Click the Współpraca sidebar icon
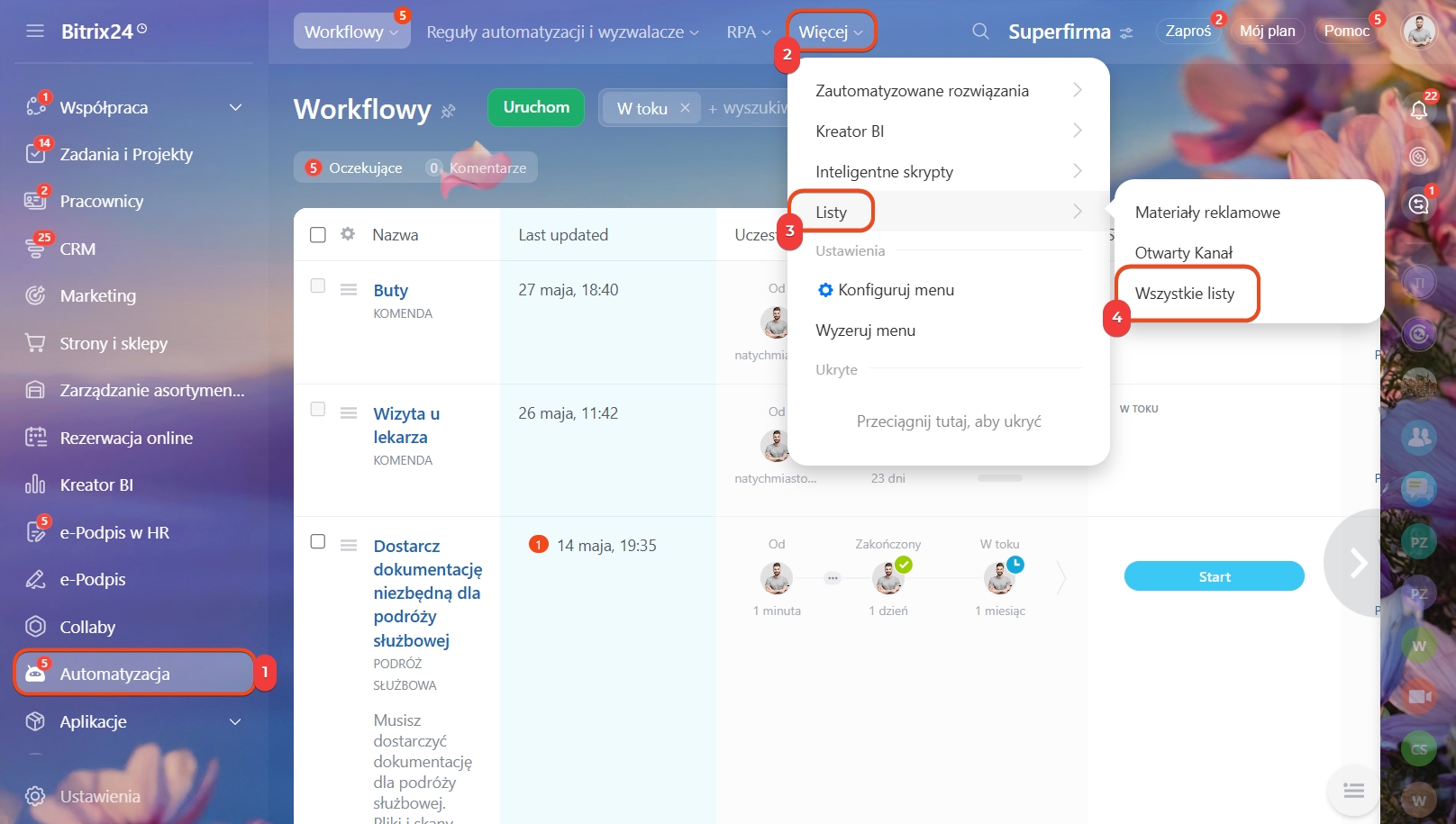This screenshot has width=1456, height=824. (36, 106)
